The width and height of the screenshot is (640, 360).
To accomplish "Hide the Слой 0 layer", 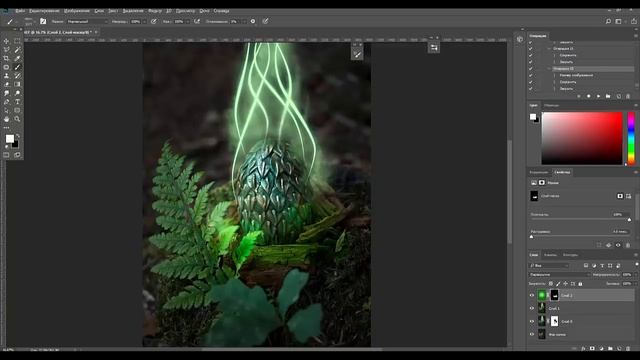I will point(532,321).
